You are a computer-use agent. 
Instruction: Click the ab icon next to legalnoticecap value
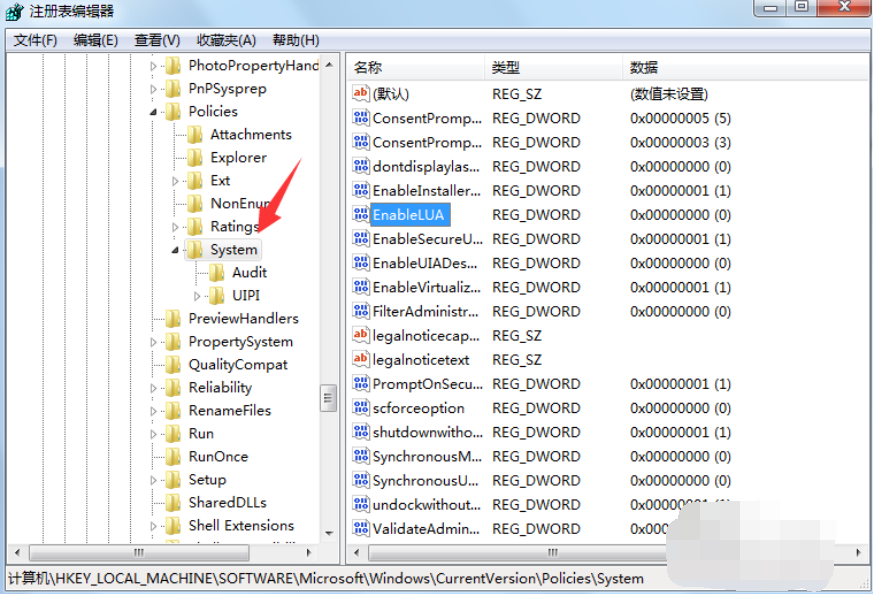[x=360, y=335]
